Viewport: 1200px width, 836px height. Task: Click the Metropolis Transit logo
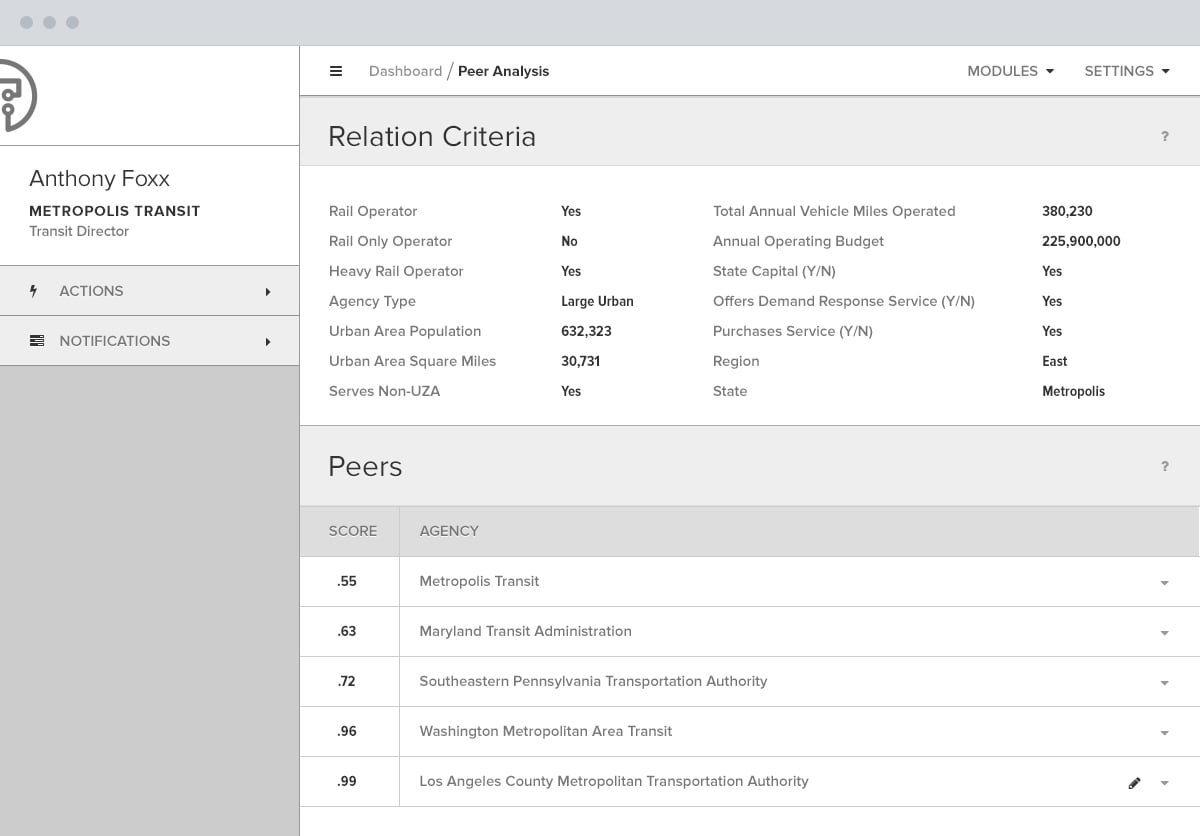(18, 95)
